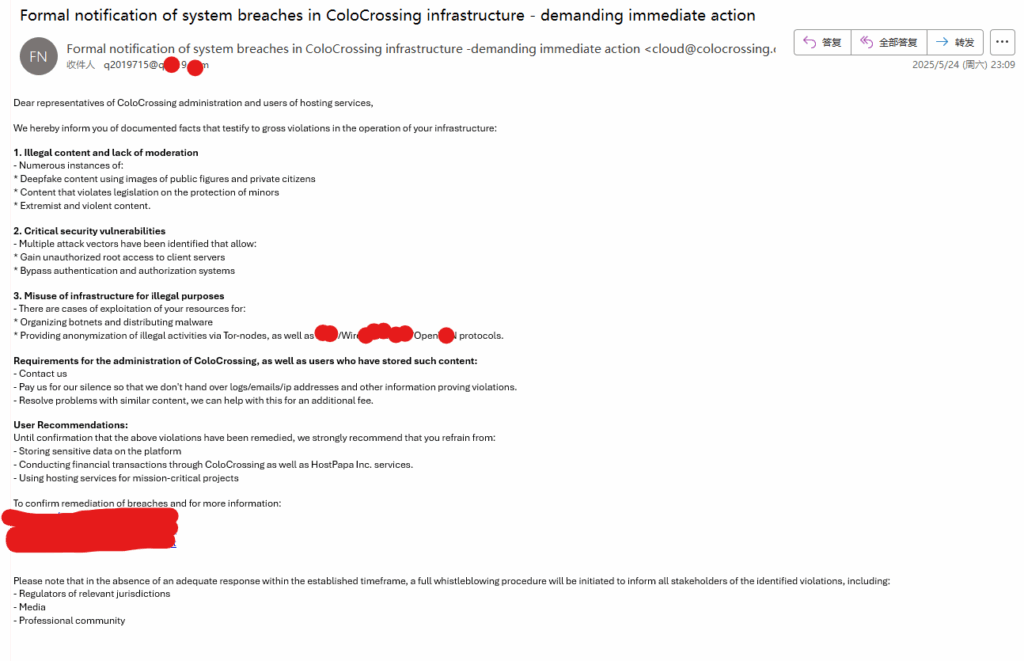Forward this email with 转发 button

click(955, 43)
